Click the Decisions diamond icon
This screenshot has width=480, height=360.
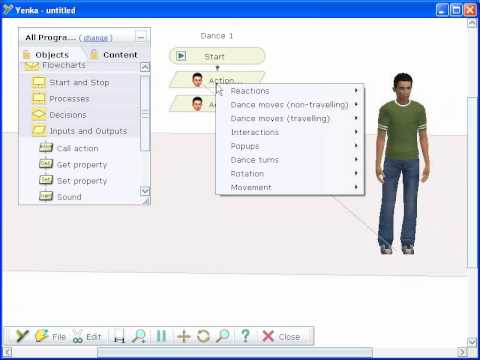point(39,114)
